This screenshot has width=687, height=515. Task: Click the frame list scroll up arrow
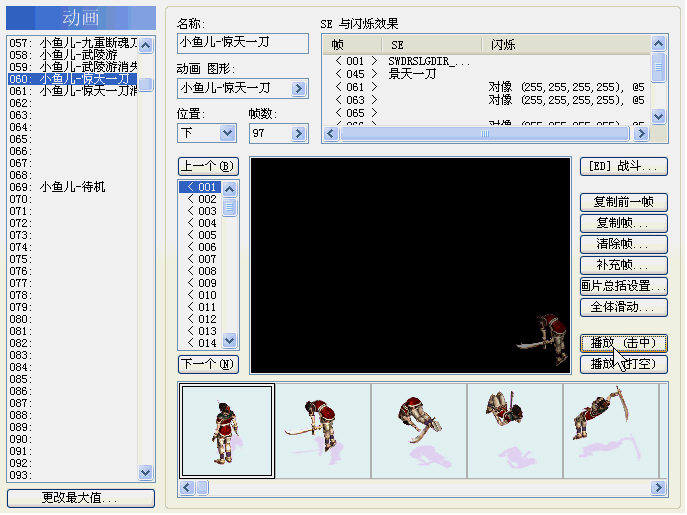[230, 189]
